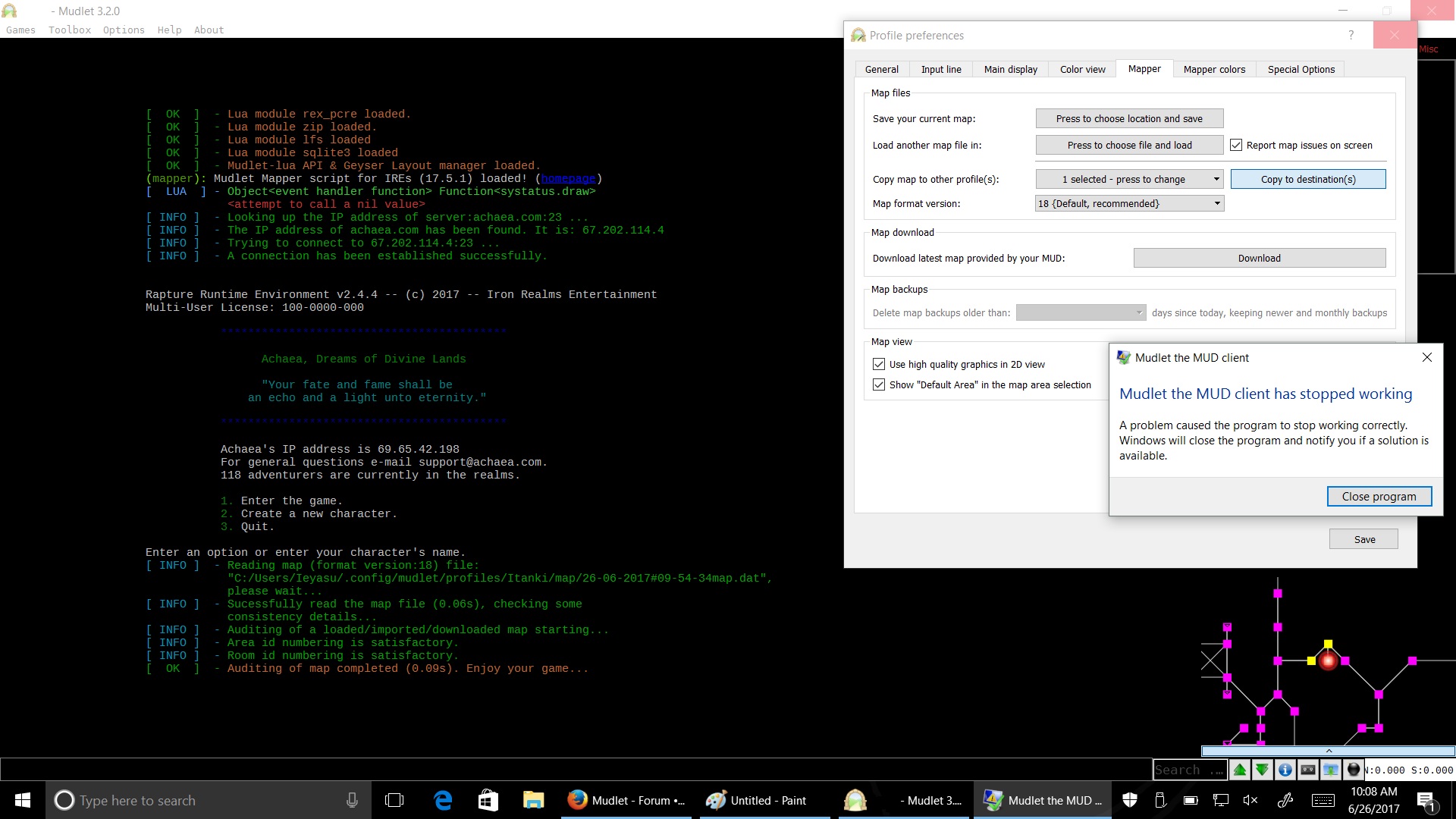Open the delete map backups older than dropdown

(1081, 312)
